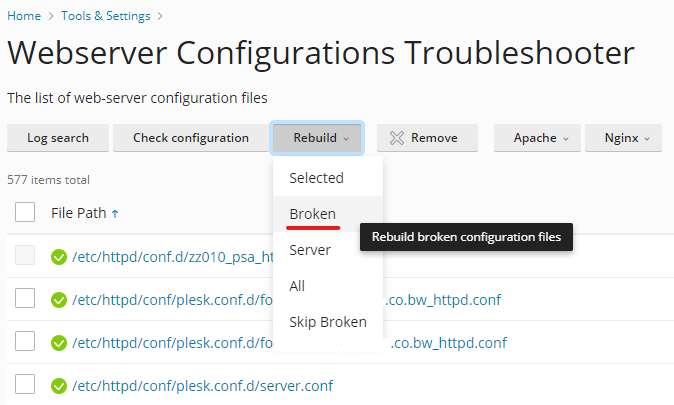Click the green status icon beside server.conf
Screen dimensions: 674x405
pos(59,385)
